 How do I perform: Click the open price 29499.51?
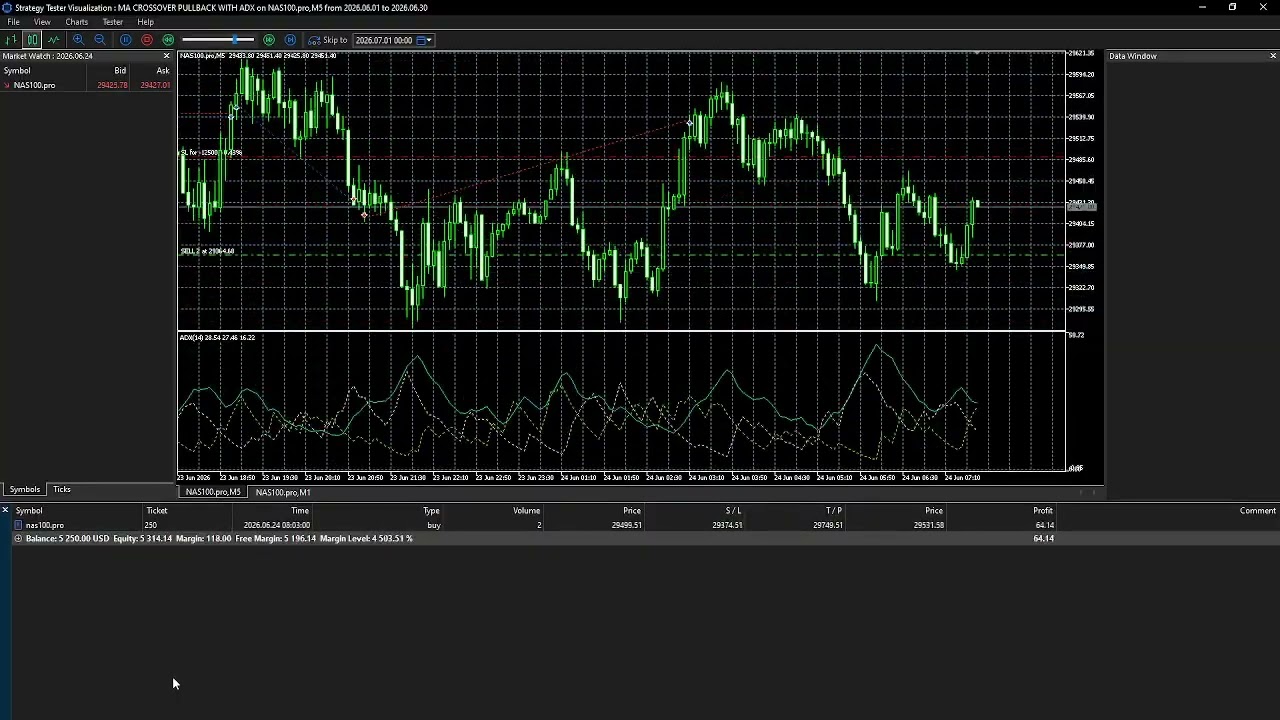pyautogui.click(x=626, y=525)
